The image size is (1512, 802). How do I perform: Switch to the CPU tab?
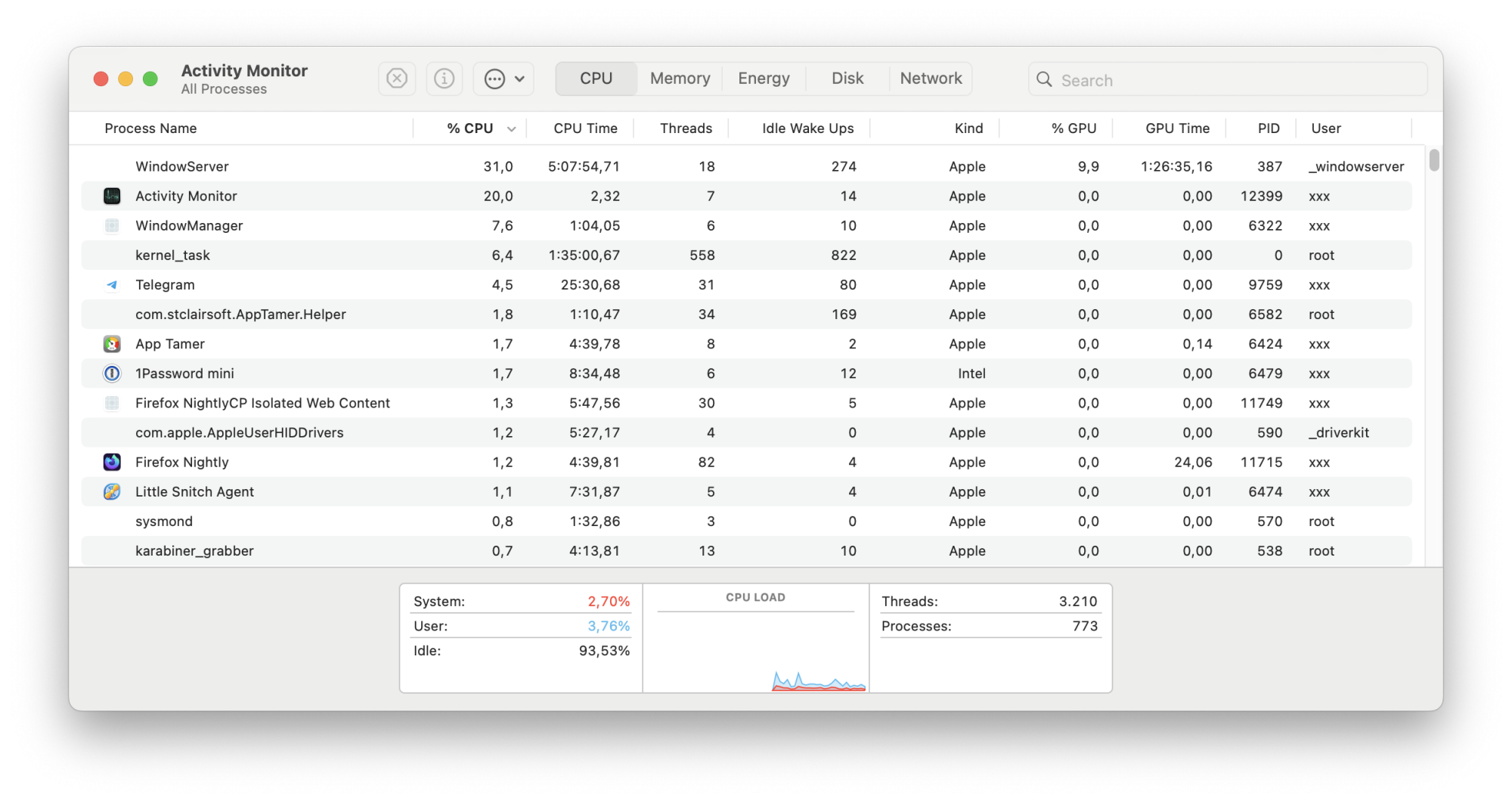click(596, 79)
